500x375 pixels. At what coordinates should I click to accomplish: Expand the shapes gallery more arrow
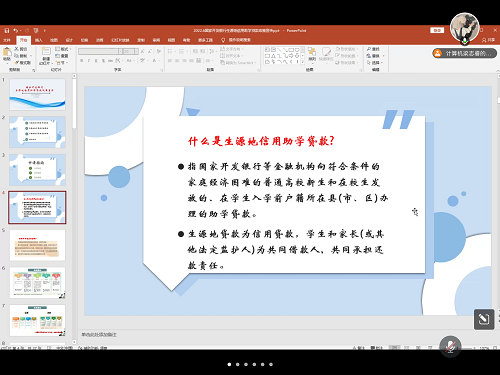[x=302, y=62]
